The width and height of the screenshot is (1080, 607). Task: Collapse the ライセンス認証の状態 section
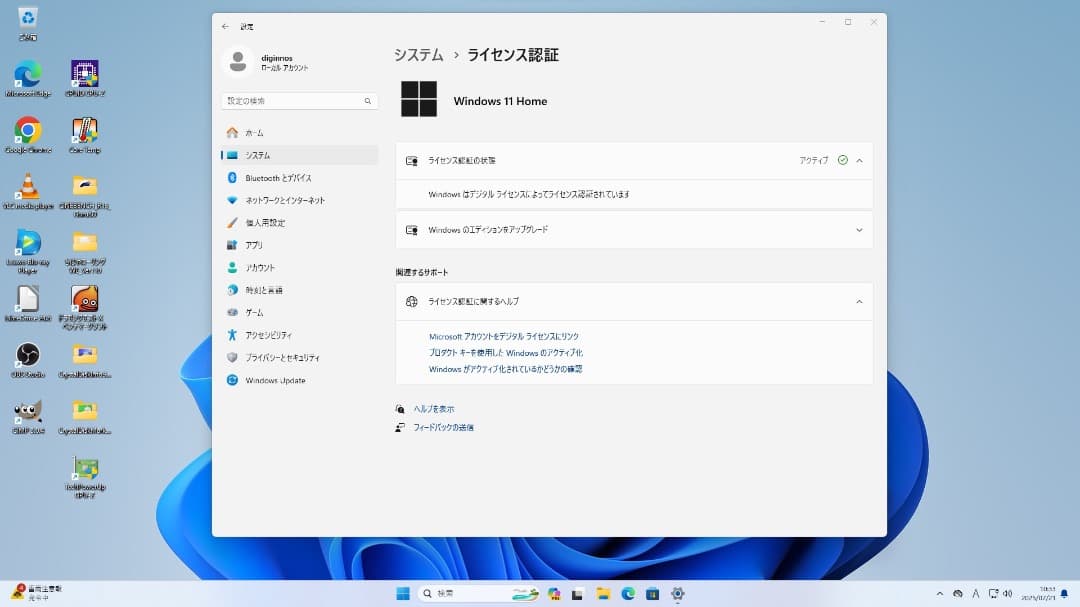click(858, 160)
